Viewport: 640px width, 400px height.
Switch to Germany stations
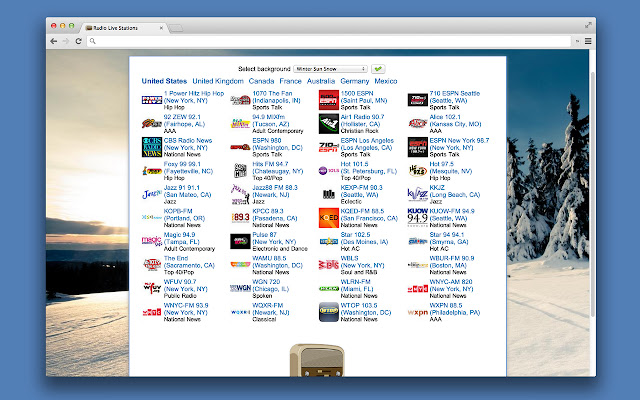click(x=355, y=81)
